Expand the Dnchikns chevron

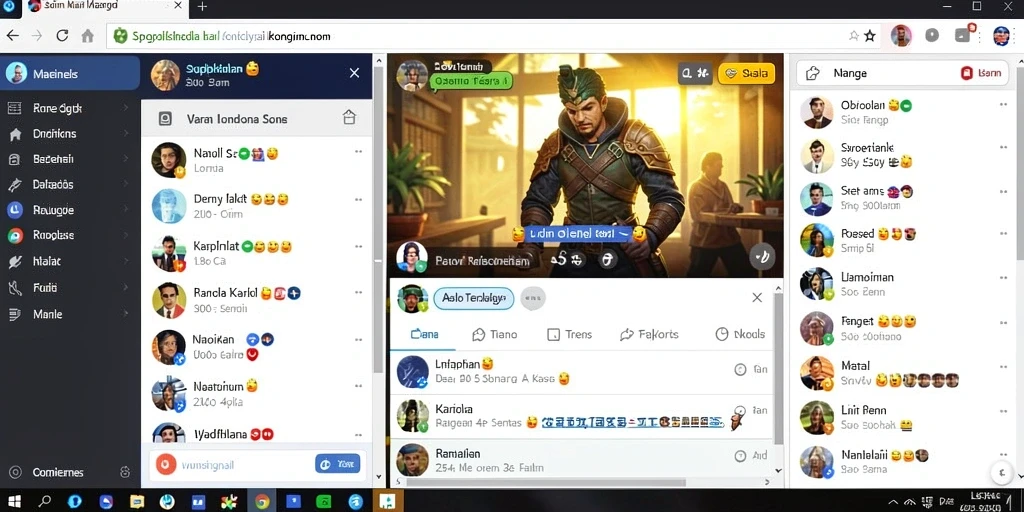(x=125, y=134)
